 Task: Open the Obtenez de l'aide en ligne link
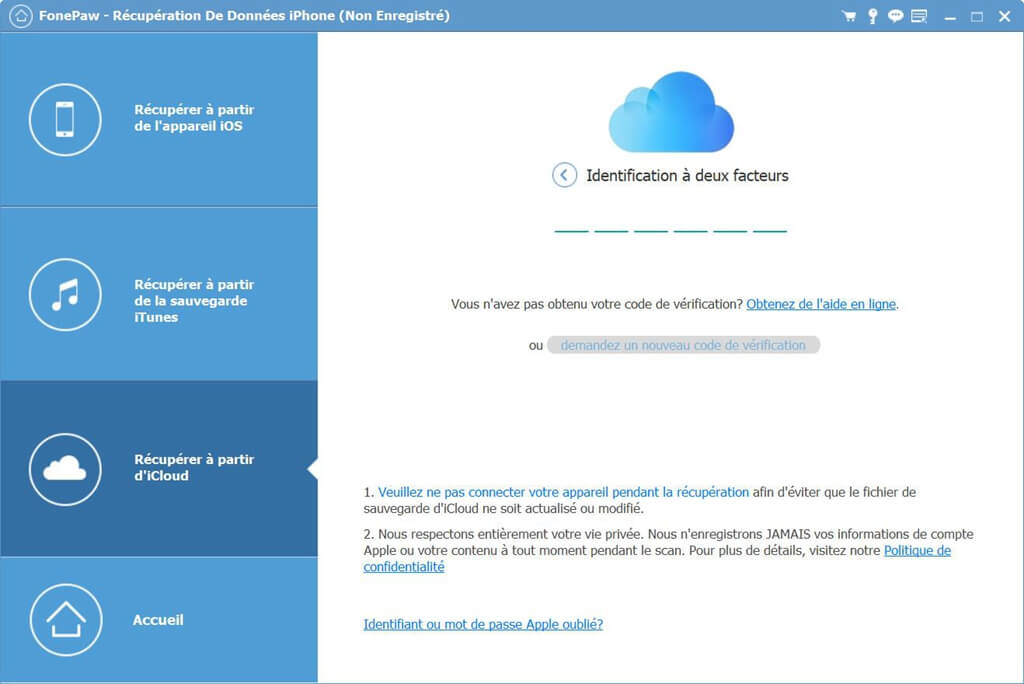click(x=821, y=304)
